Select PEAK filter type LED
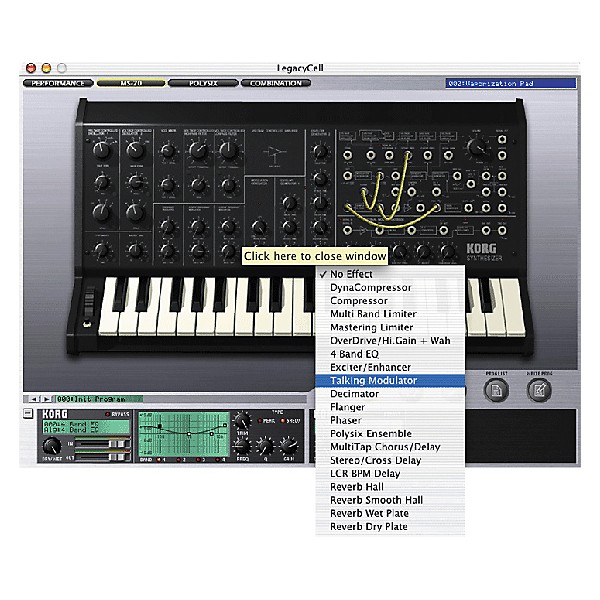This screenshot has width=600, height=600. (x=260, y=421)
